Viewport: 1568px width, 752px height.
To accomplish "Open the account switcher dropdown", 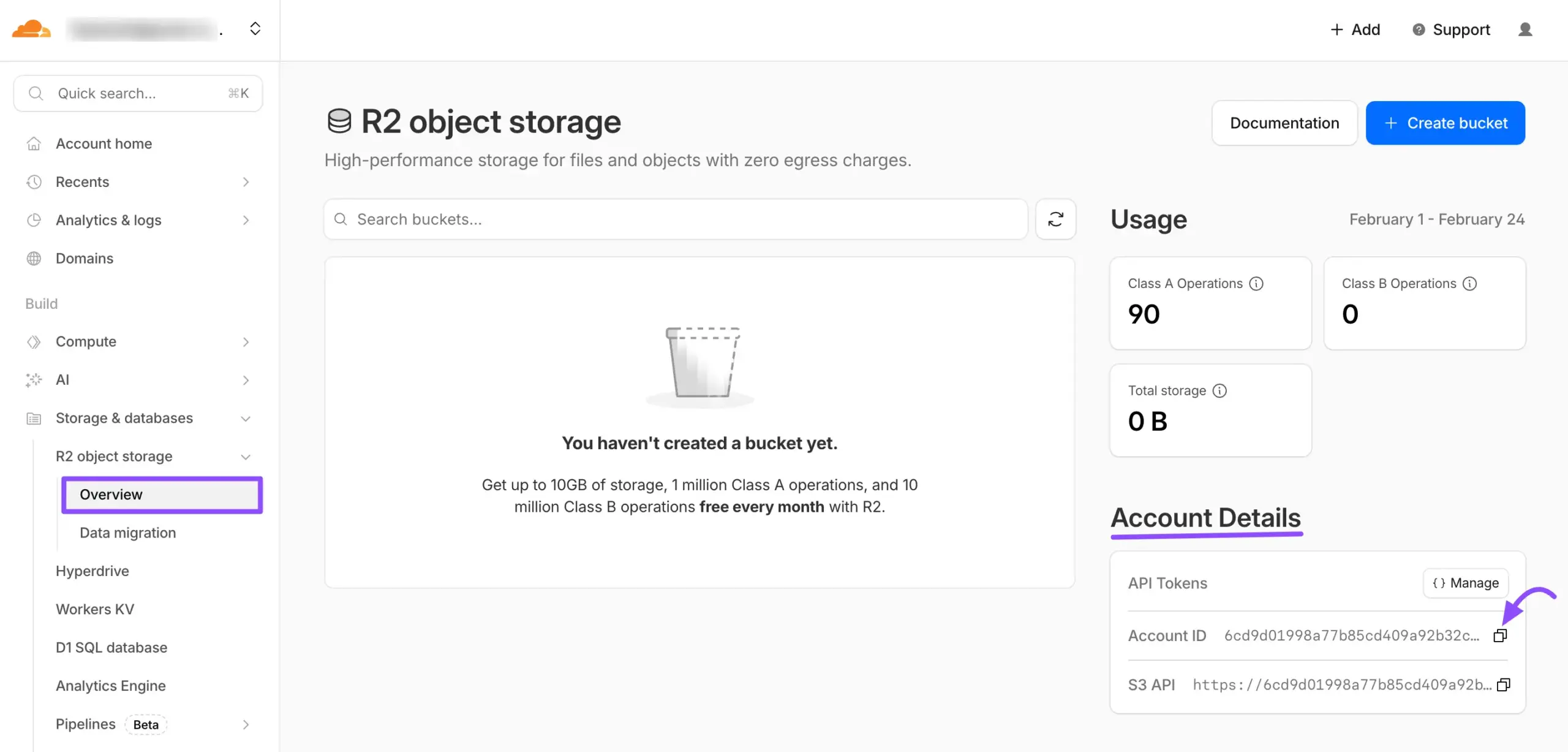I will [255, 29].
